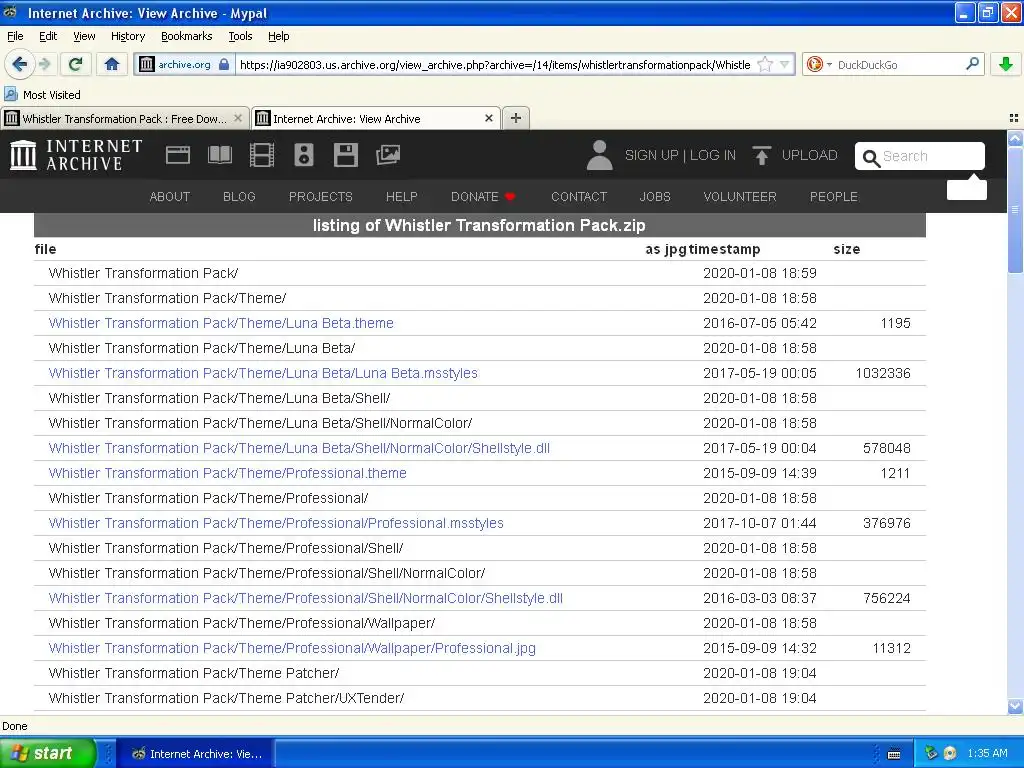Click the vertical scrollbar thumb
Screen dimensions: 1024x768
pos(1015,210)
